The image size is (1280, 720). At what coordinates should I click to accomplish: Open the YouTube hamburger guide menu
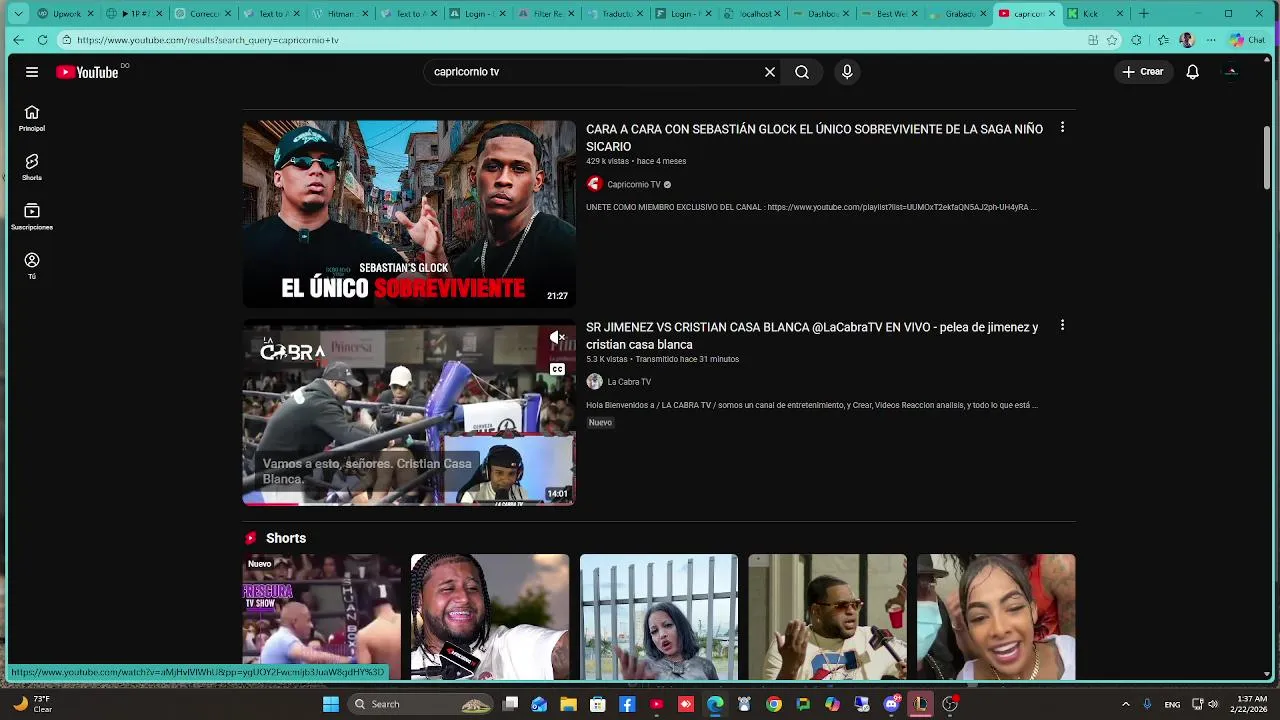32,72
